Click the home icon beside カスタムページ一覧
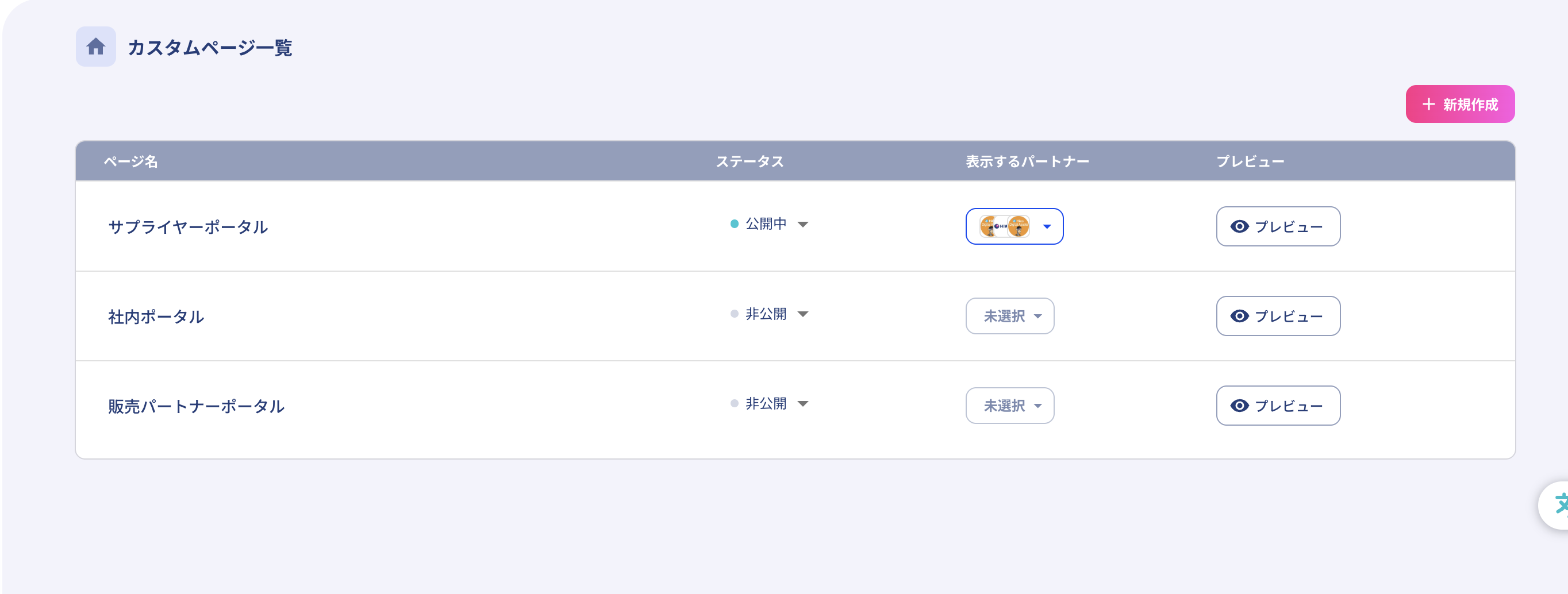 (x=95, y=47)
